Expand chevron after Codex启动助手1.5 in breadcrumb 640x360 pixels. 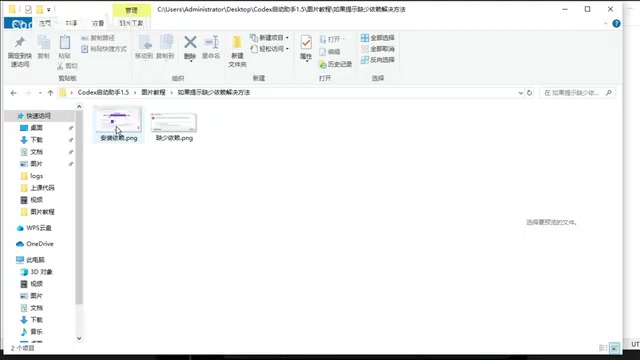tap(135, 93)
